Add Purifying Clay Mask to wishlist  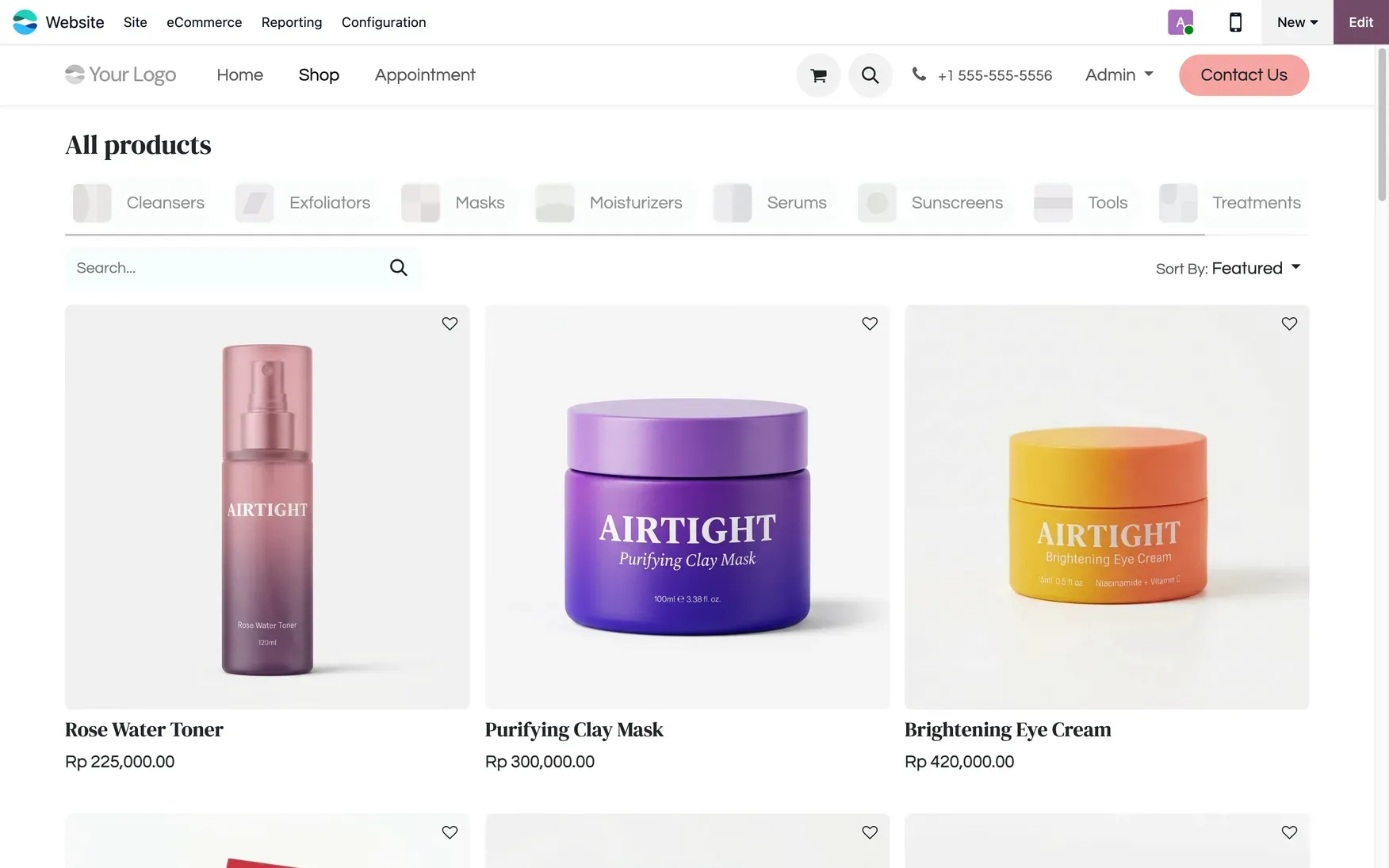coord(870,323)
